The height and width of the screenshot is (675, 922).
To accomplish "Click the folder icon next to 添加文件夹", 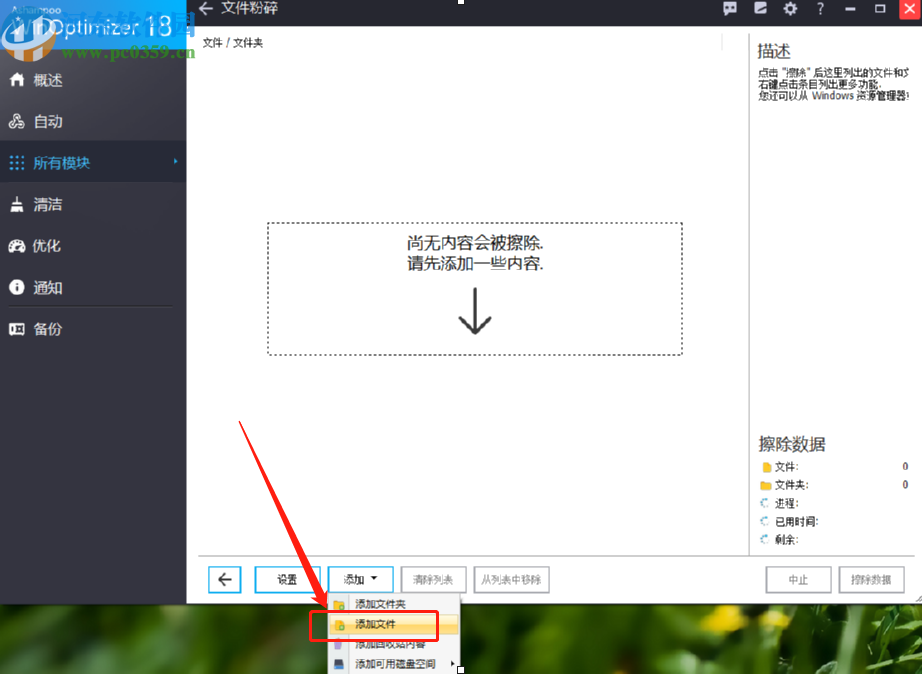I will tap(339, 605).
